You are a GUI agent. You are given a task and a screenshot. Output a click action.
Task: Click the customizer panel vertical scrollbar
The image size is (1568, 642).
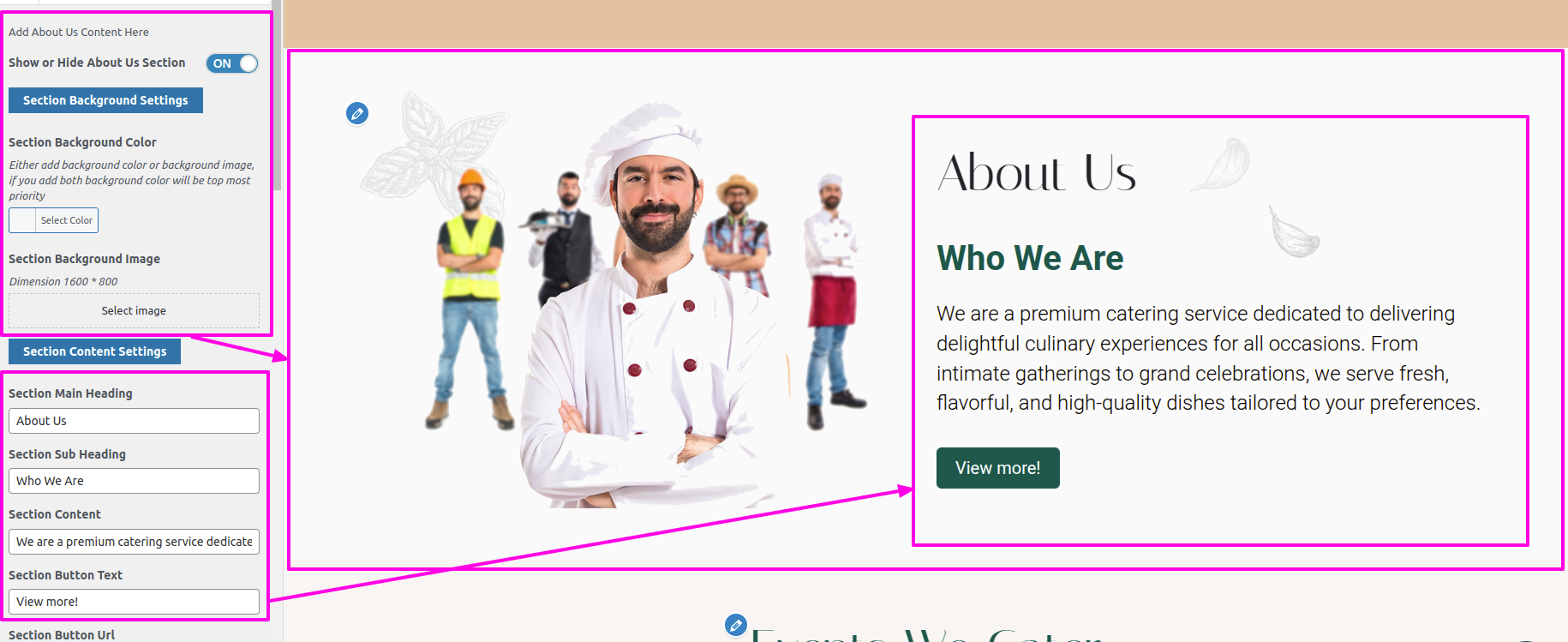pyautogui.click(x=277, y=94)
